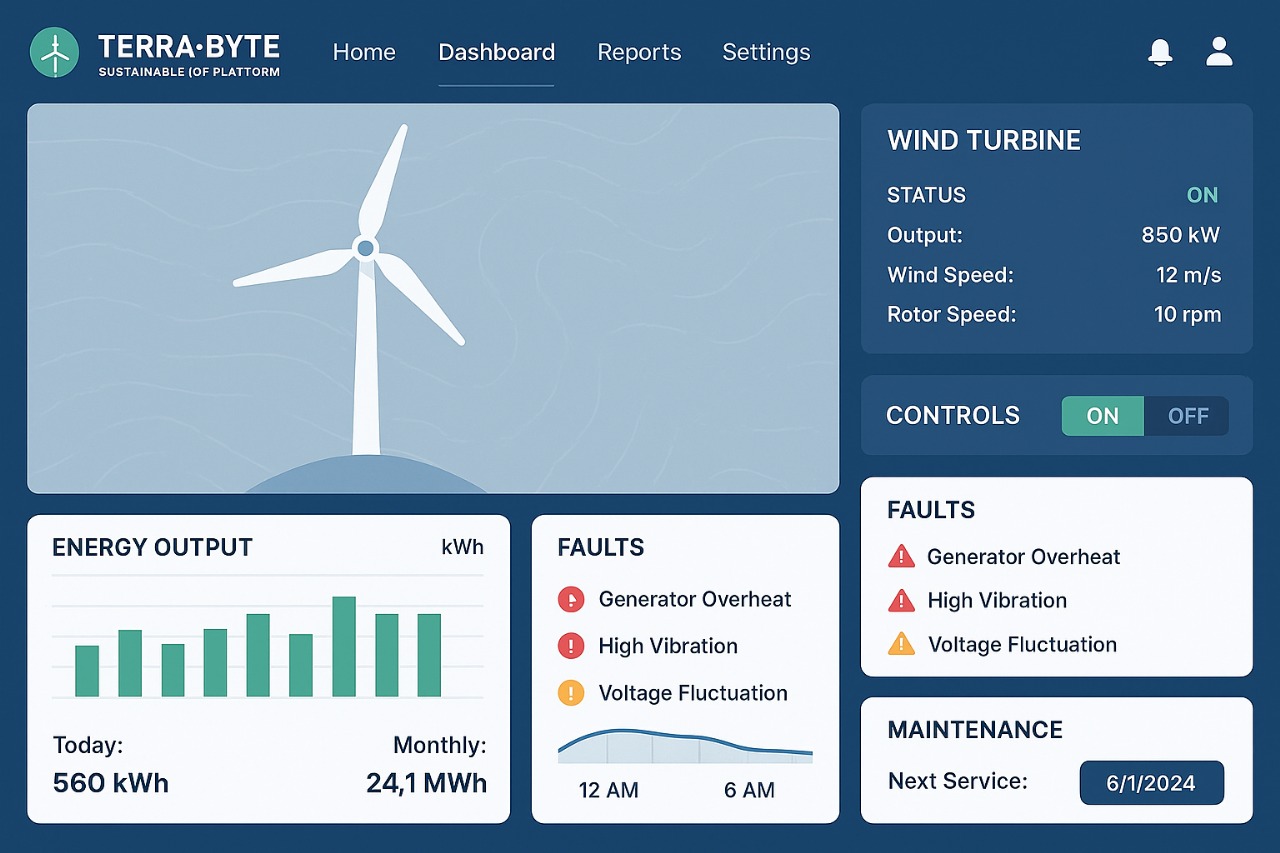Click red triangle warning for Generator Overheat
The image size is (1280, 853).
click(901, 557)
